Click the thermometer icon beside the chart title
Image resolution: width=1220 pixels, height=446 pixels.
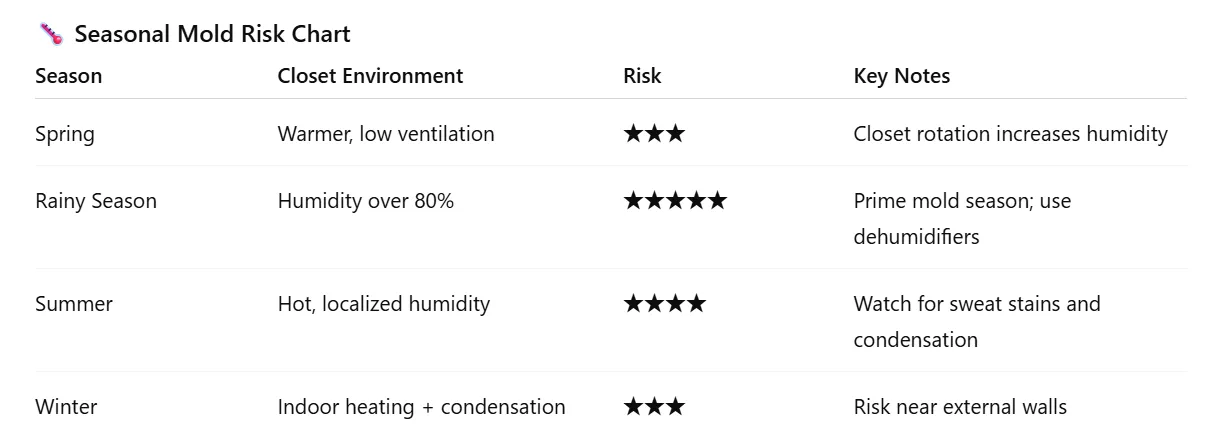click(x=51, y=35)
